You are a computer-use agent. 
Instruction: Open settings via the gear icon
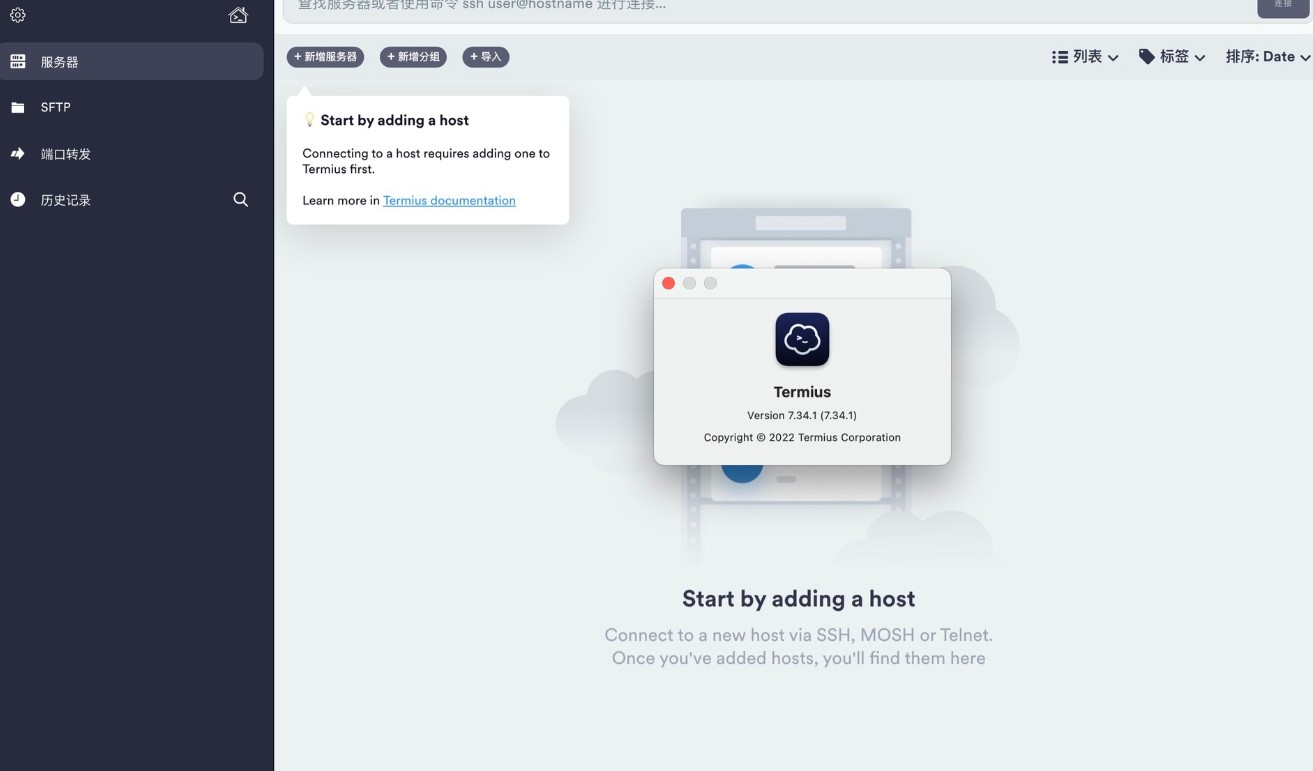pos(18,15)
